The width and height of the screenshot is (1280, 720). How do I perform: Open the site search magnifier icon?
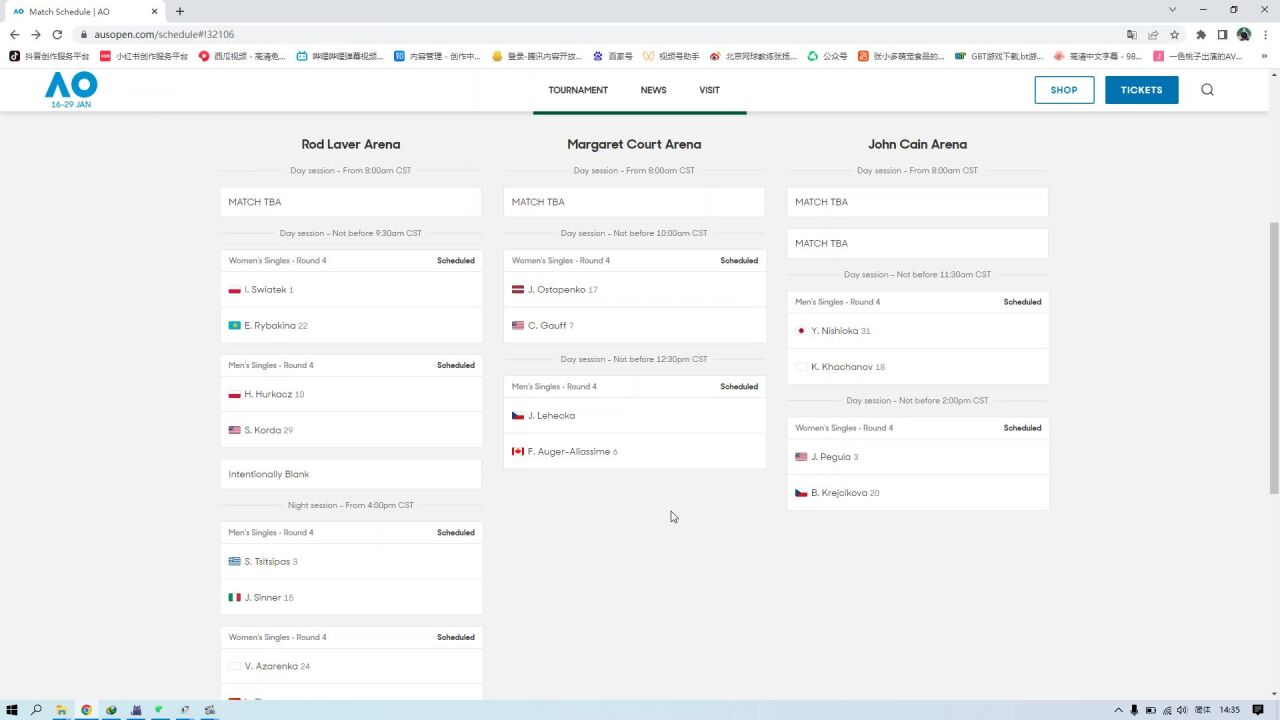click(x=1207, y=90)
